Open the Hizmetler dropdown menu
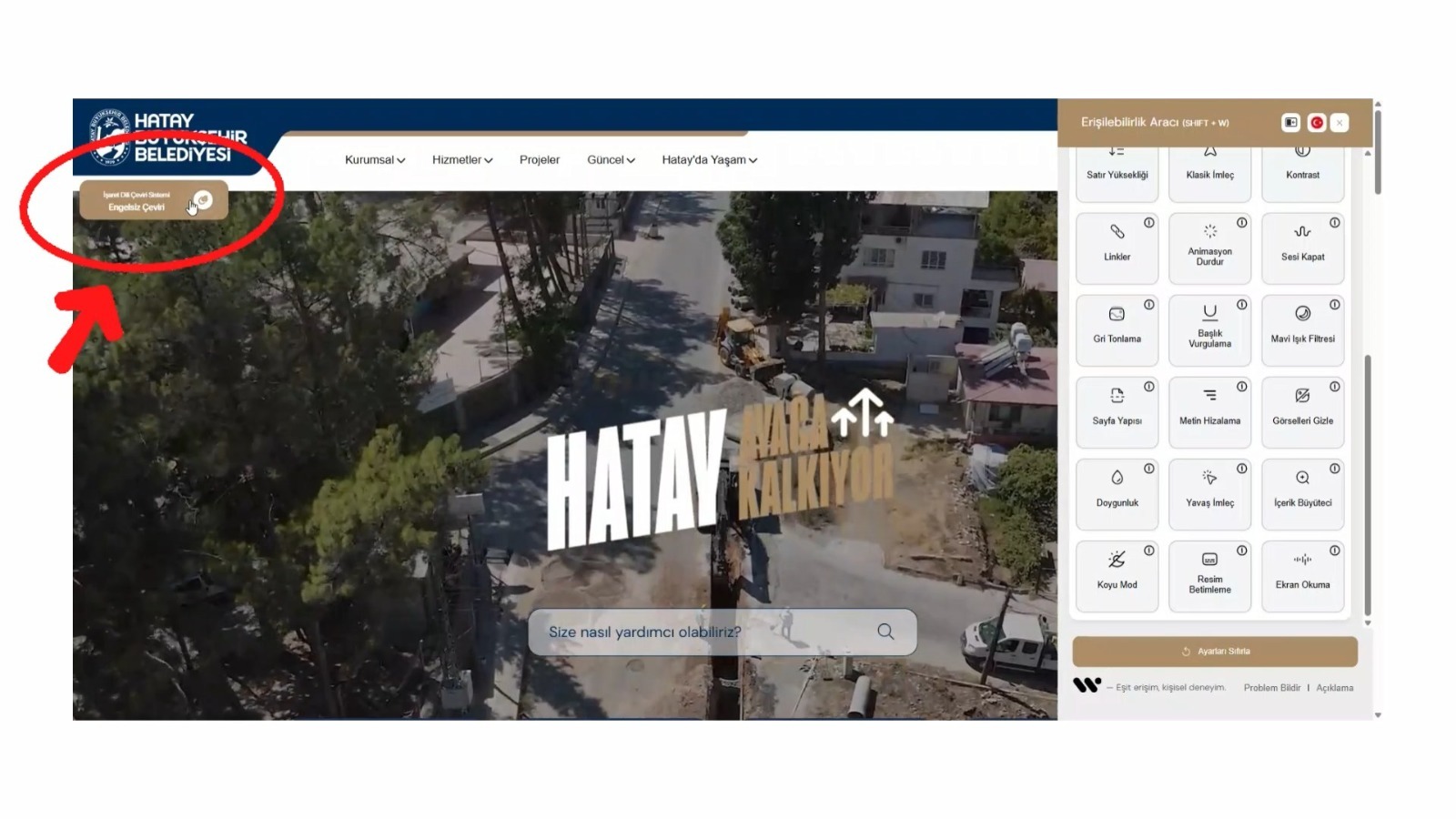1456x819 pixels. 461,160
